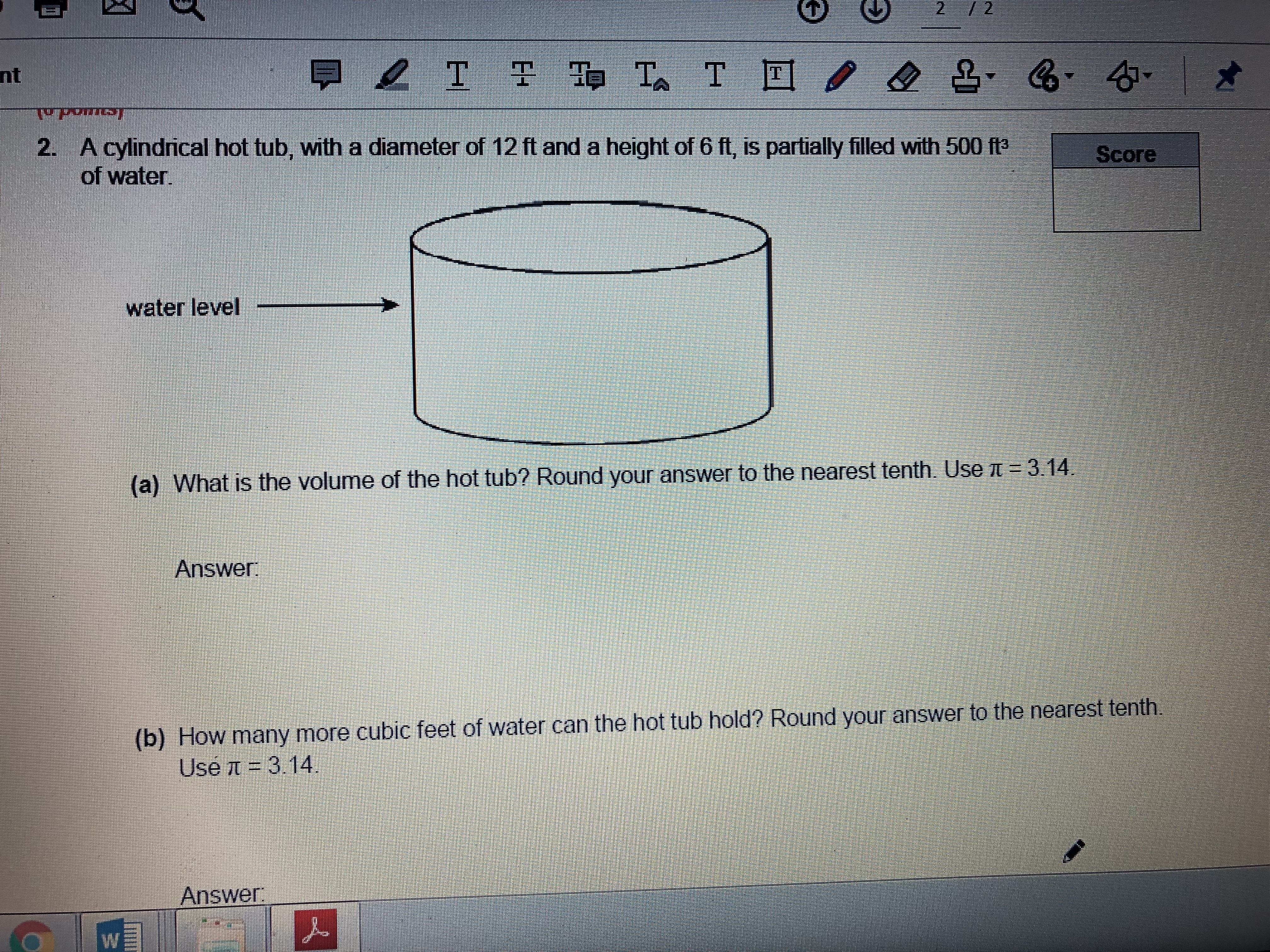Go to next page with down arrow

coord(875,10)
